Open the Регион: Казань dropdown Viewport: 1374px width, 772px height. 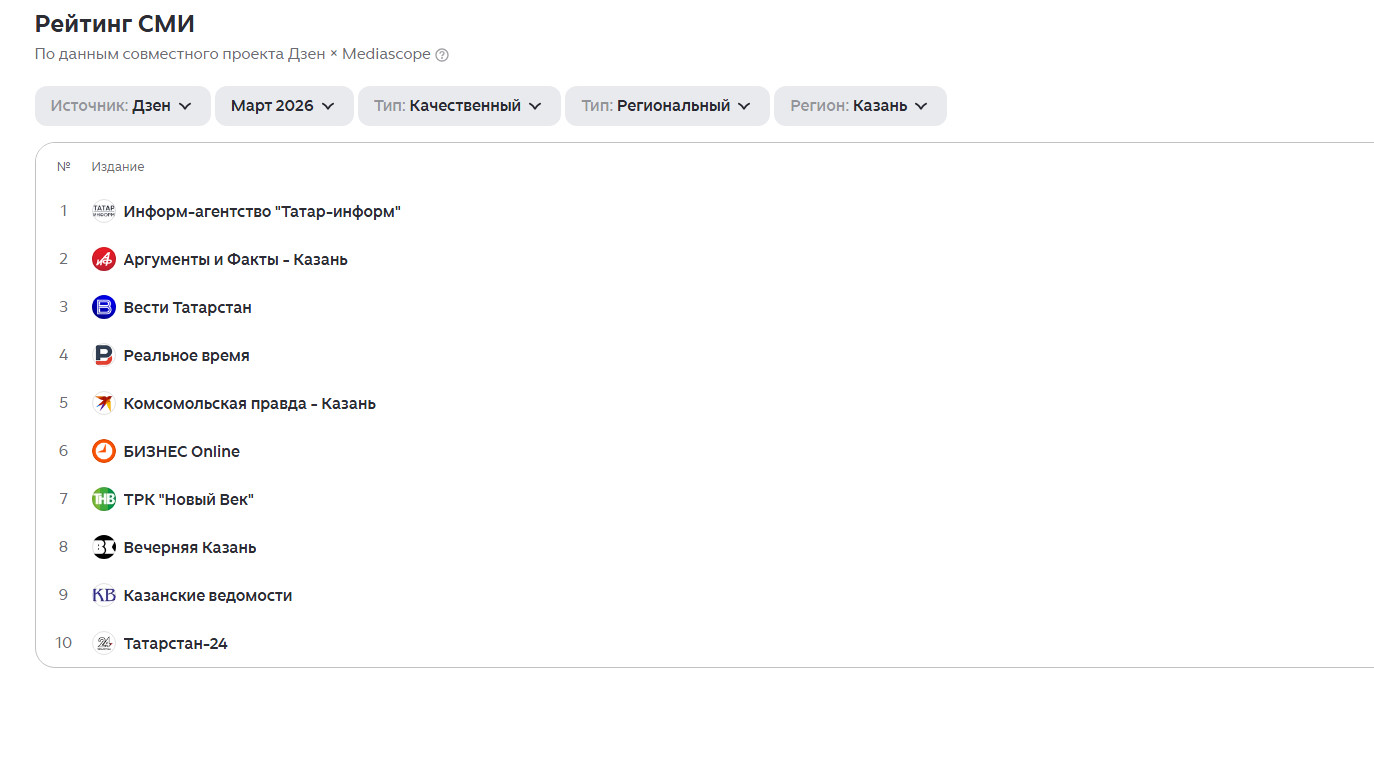(x=859, y=106)
